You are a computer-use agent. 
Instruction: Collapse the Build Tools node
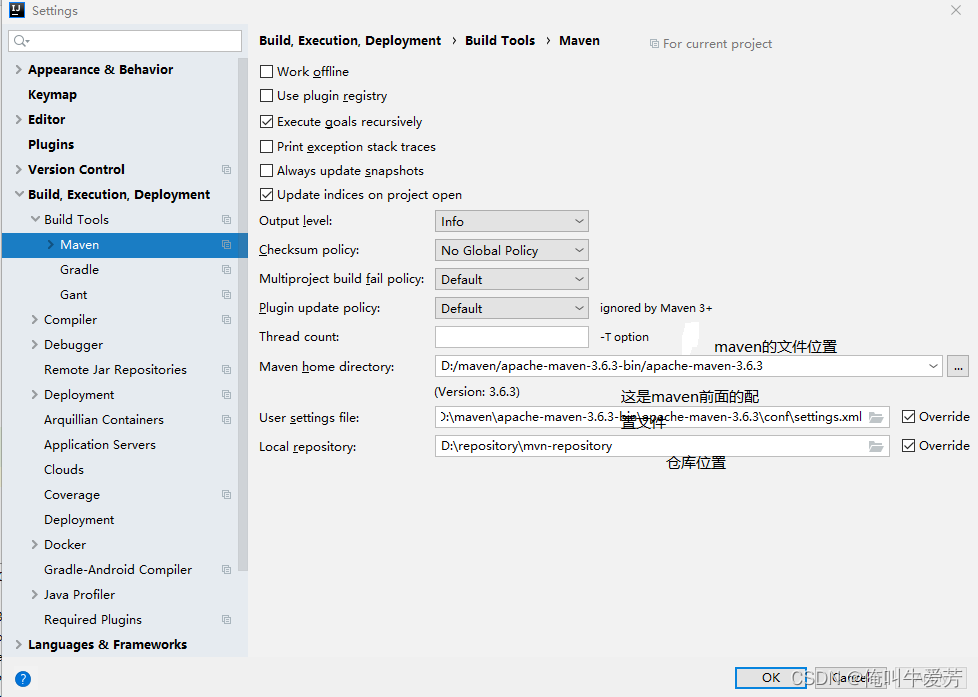[35, 219]
